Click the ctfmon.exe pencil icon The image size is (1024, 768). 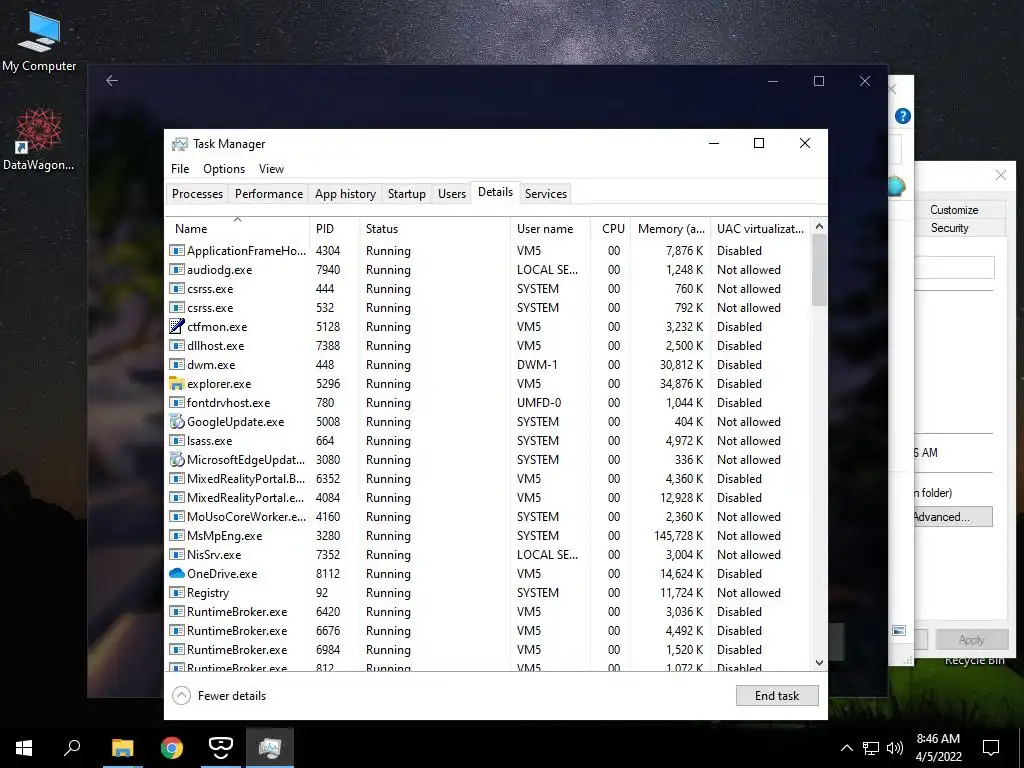[176, 327]
